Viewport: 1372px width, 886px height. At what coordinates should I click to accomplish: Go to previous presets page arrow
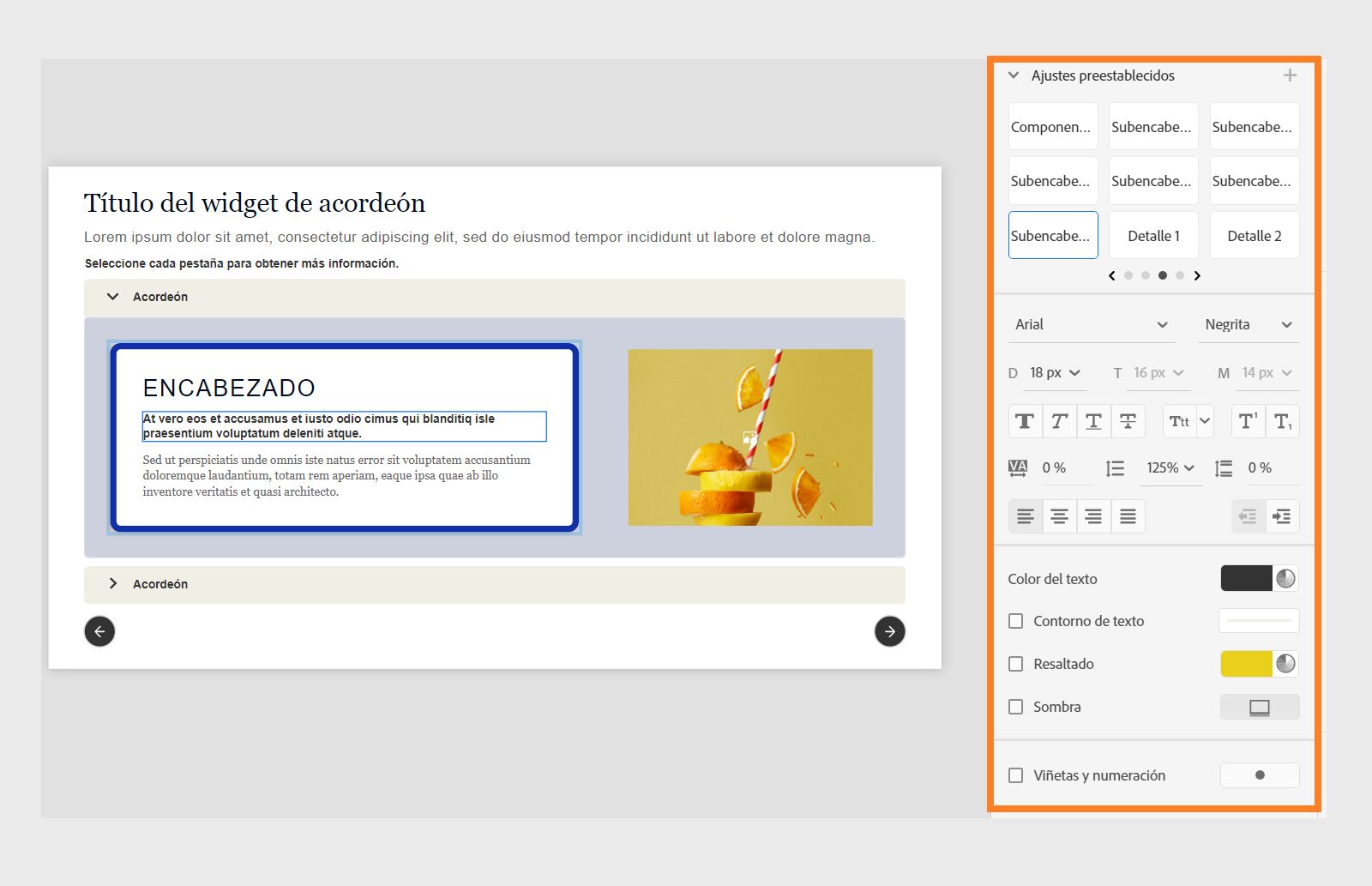click(1112, 275)
